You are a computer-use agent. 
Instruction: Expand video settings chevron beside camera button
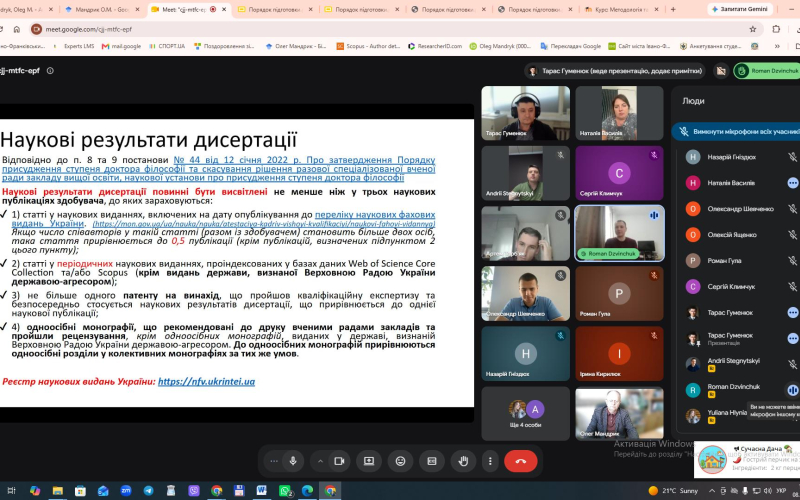click(x=320, y=461)
